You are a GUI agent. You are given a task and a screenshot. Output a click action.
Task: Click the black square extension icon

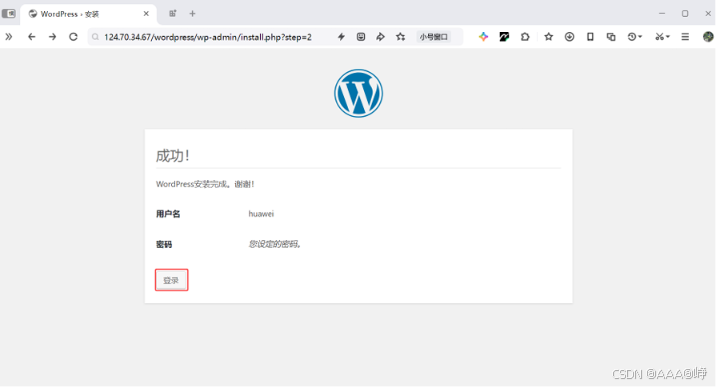pyautogui.click(x=504, y=37)
